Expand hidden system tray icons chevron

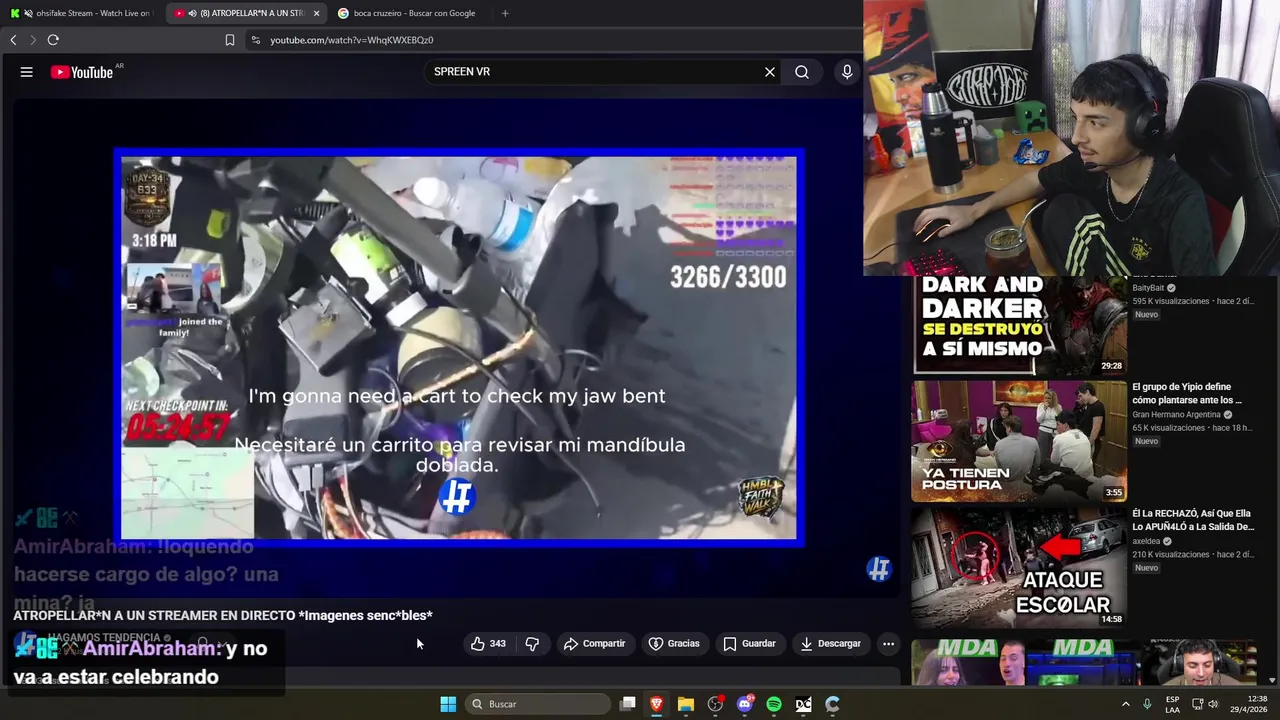[1125, 704]
